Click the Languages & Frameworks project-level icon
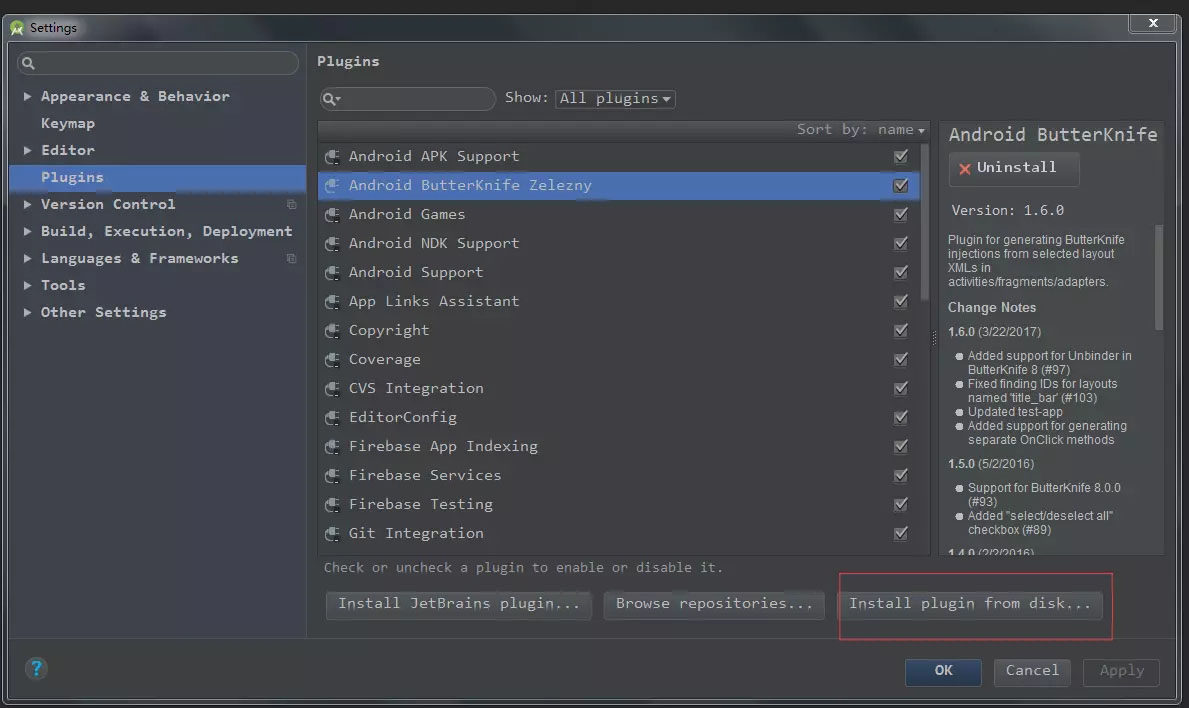Viewport: 1189px width, 708px height. tap(291, 258)
